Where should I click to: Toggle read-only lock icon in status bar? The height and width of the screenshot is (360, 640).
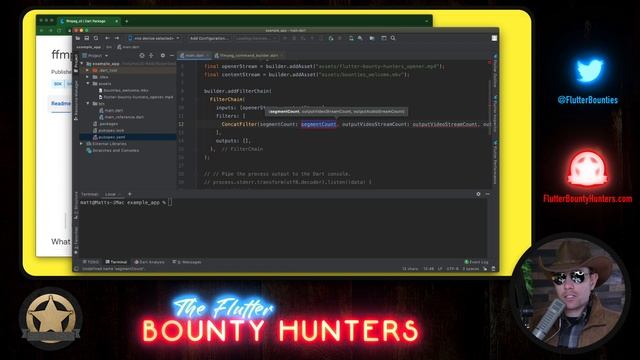(485, 269)
